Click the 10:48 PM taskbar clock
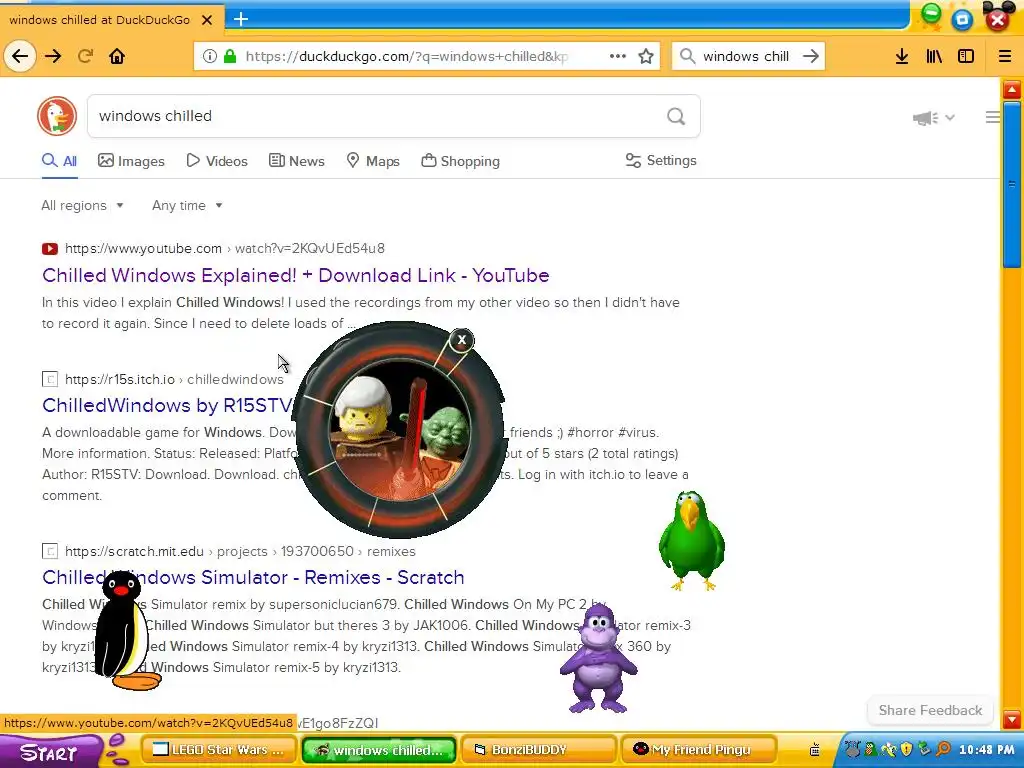 [987, 750]
